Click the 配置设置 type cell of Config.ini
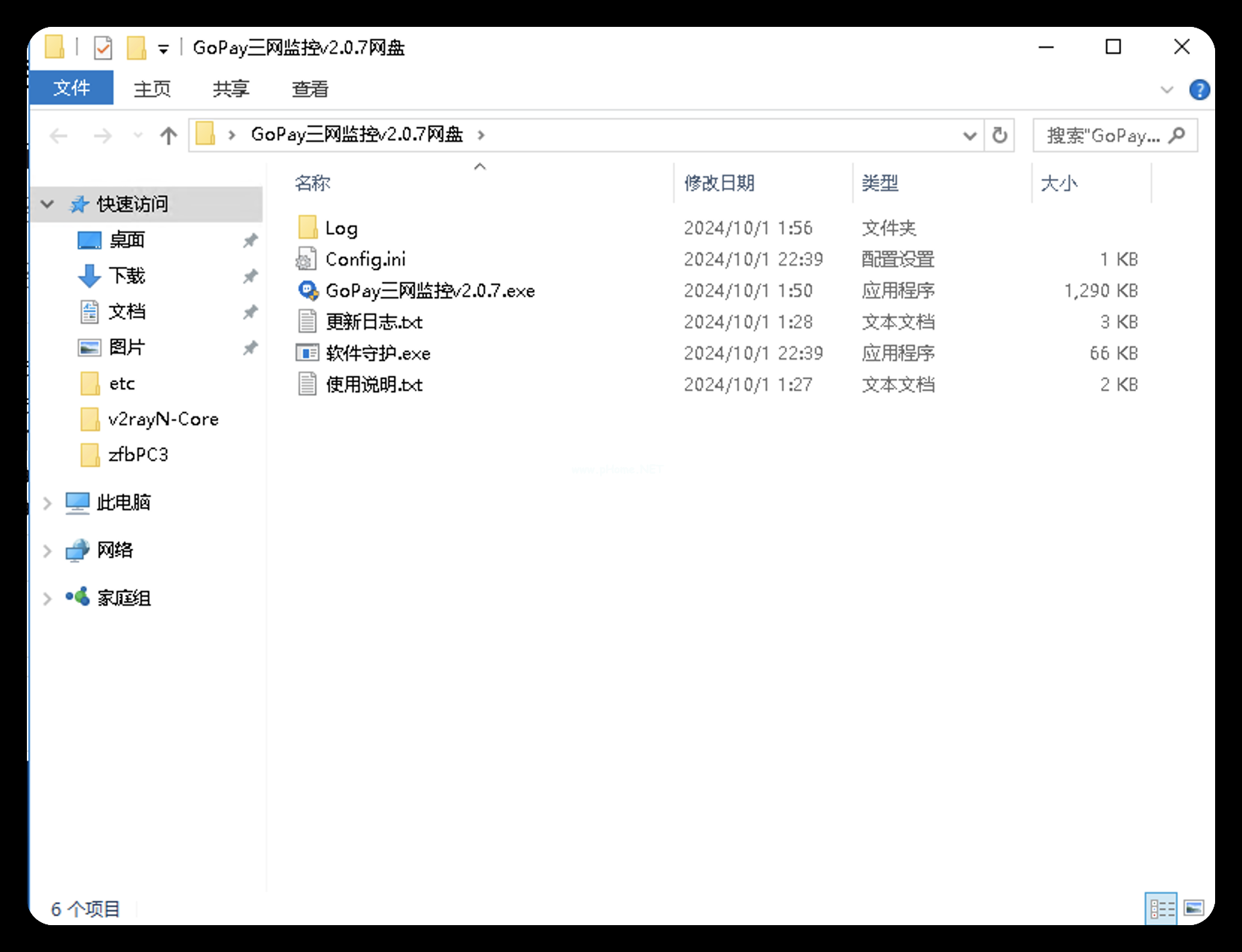Viewport: 1242px width, 952px height. pyautogui.click(x=898, y=259)
